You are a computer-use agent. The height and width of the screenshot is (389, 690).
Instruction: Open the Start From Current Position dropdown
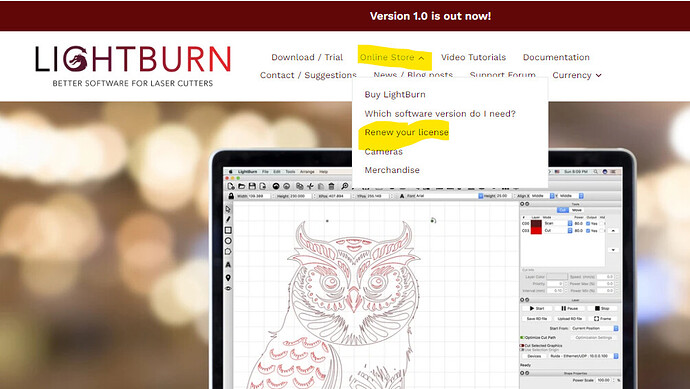595,328
